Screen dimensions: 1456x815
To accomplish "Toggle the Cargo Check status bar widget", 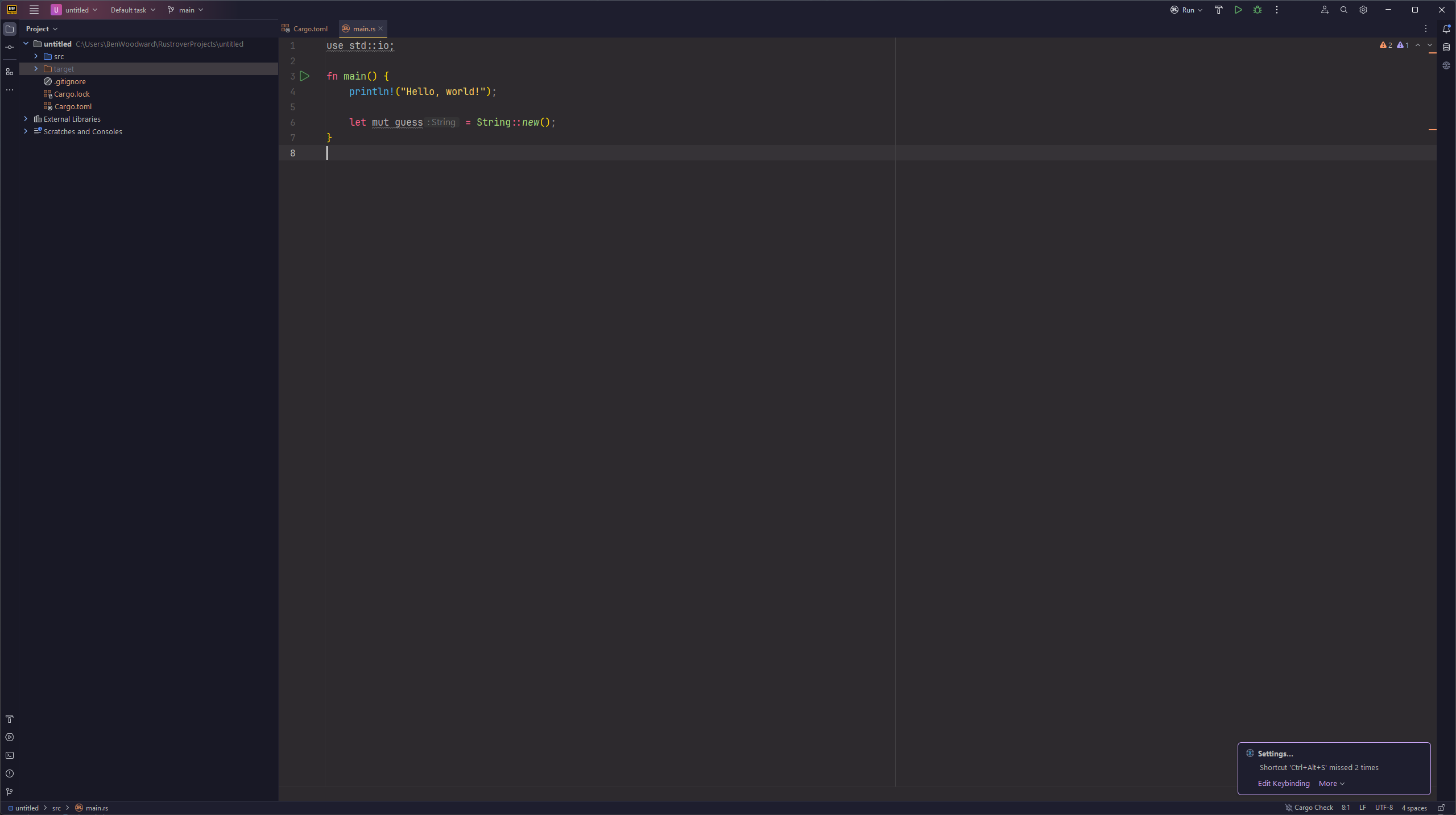I will tap(1309, 808).
